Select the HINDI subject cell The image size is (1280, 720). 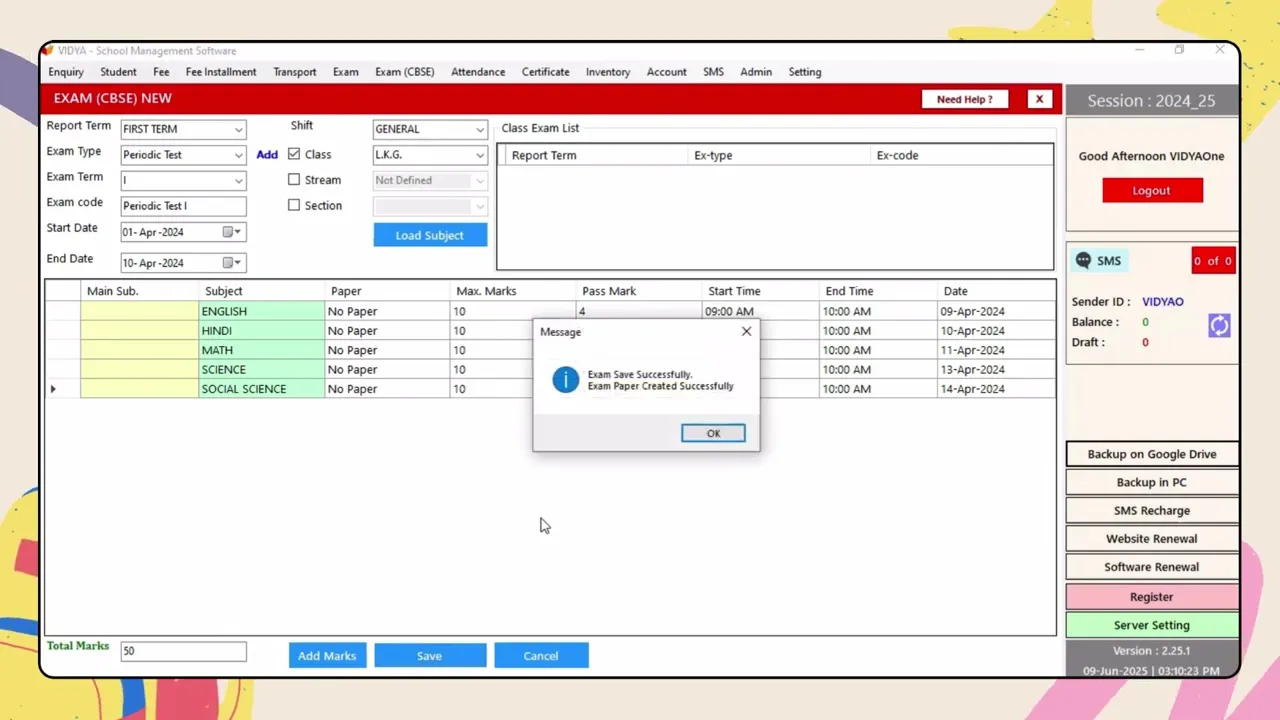262,331
